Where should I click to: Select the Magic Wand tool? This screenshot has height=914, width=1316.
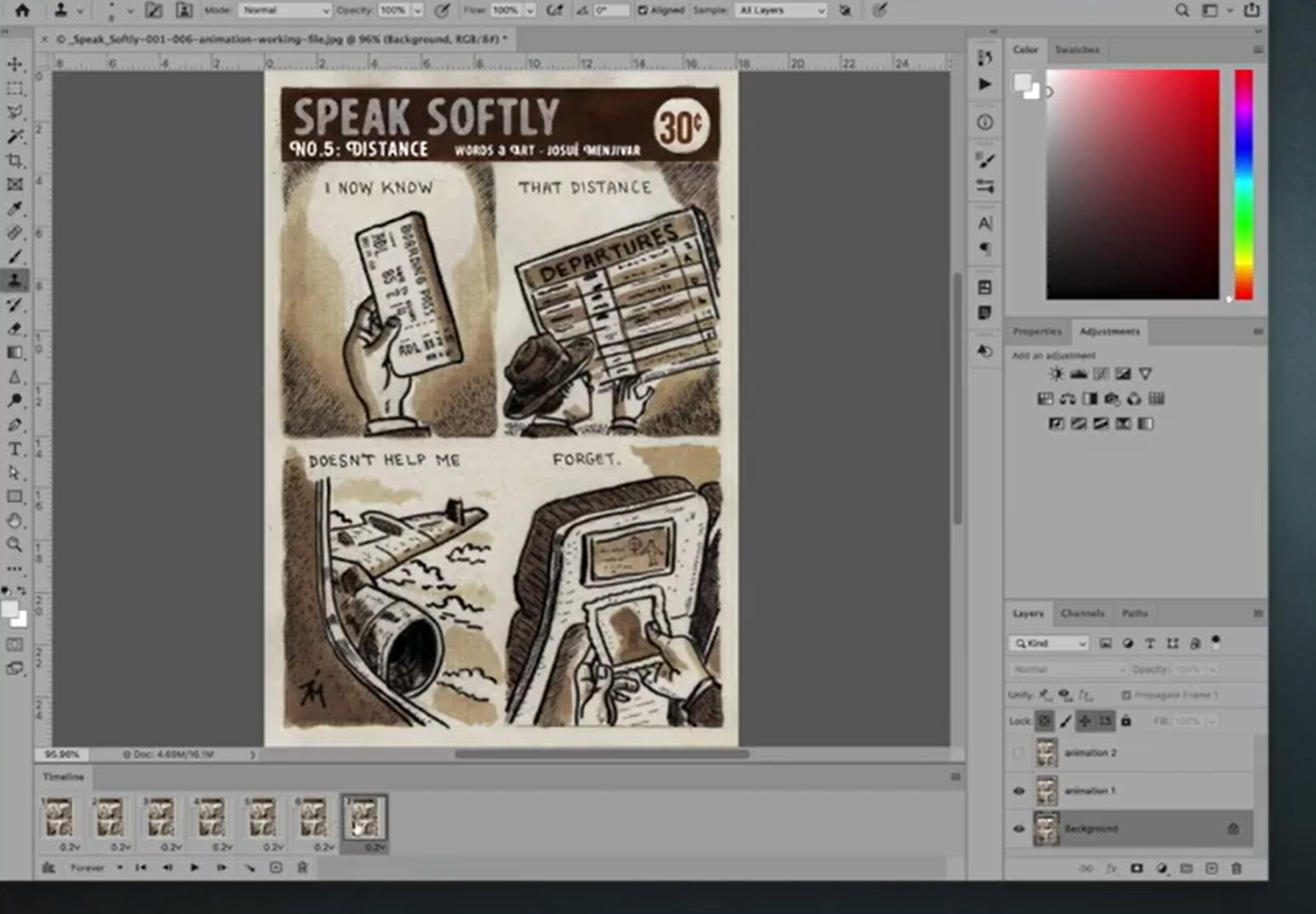coord(15,136)
